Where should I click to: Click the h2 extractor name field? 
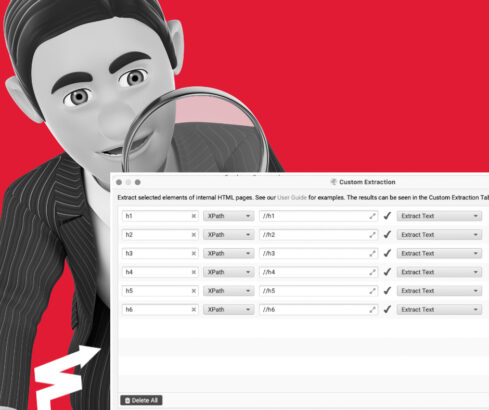point(160,235)
